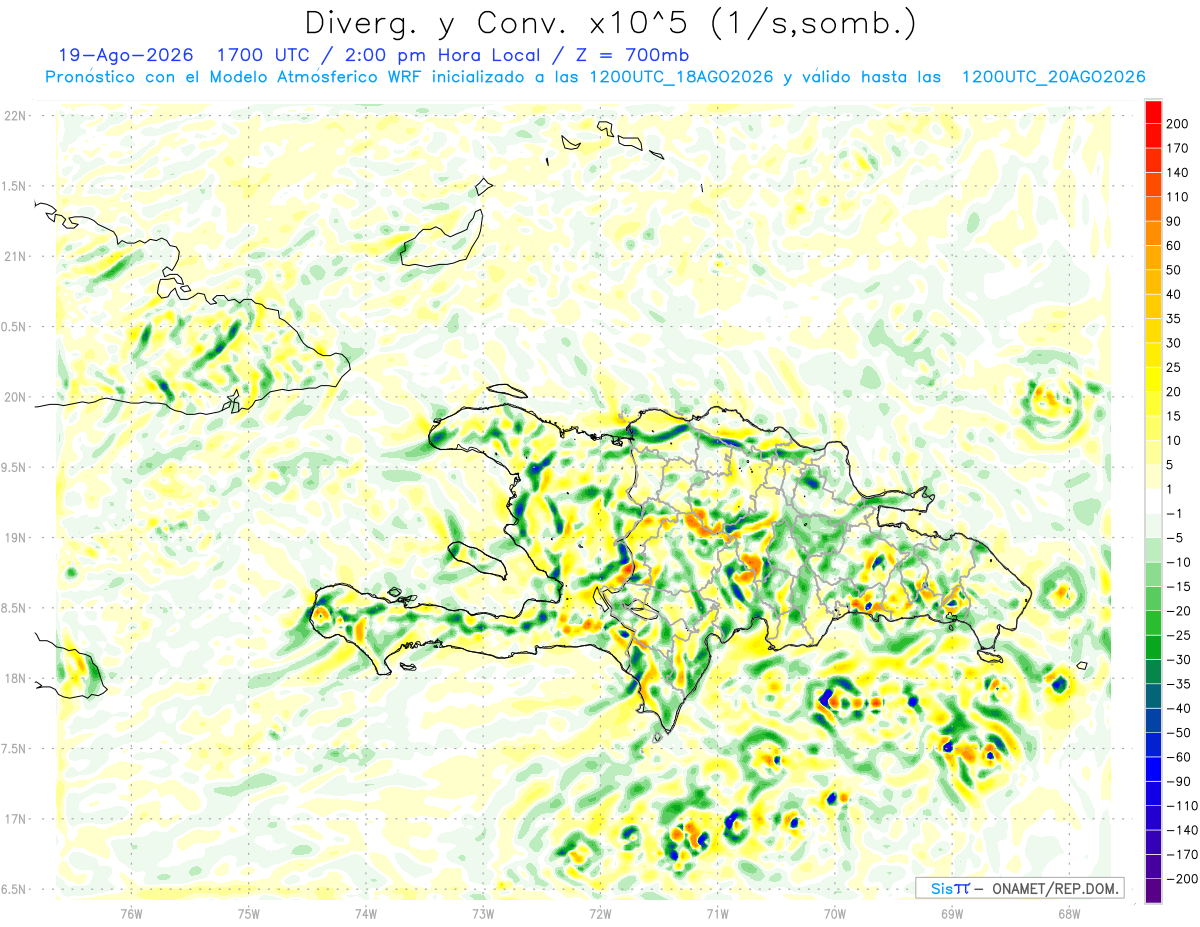This screenshot has height=927, width=1200.
Task: Click the colorbar value label -170
Action: click(1181, 854)
